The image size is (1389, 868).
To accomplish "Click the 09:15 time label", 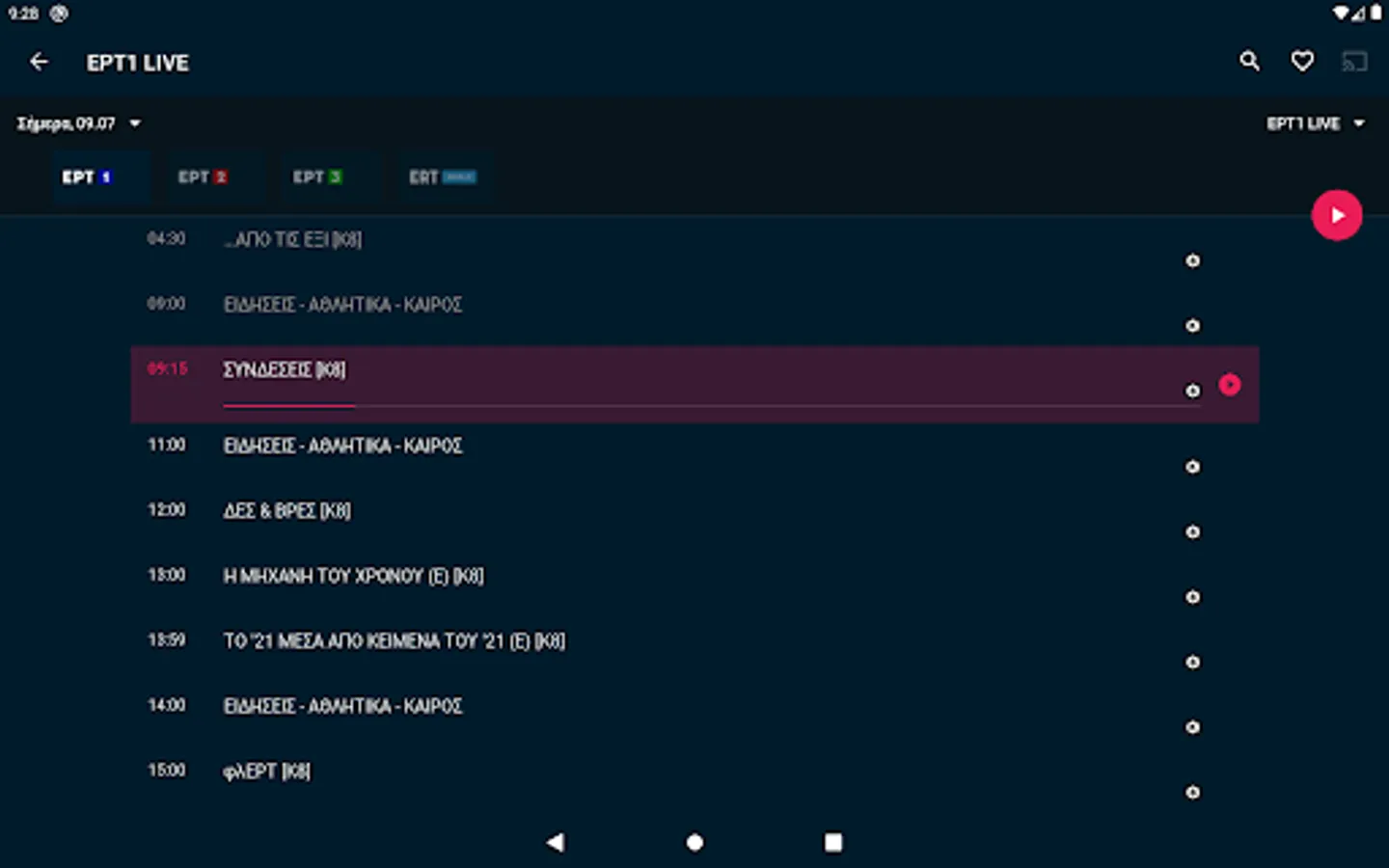I will pos(167,368).
